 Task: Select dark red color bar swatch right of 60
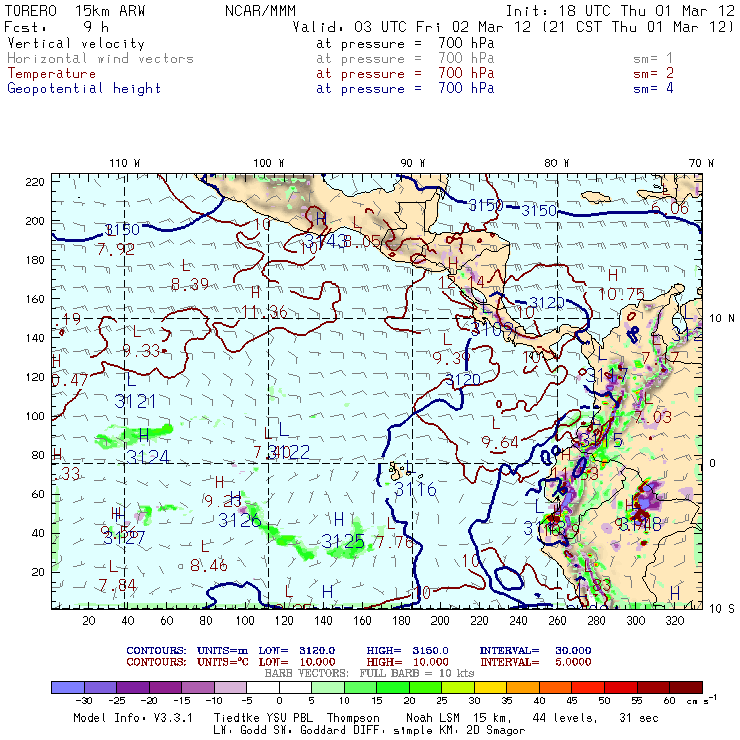(686, 687)
